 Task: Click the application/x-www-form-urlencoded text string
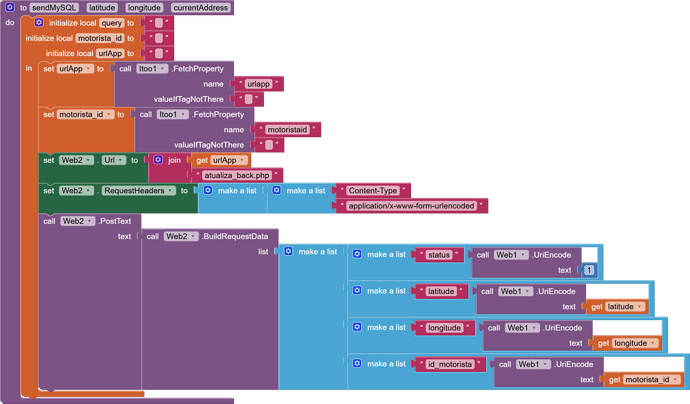tap(411, 206)
